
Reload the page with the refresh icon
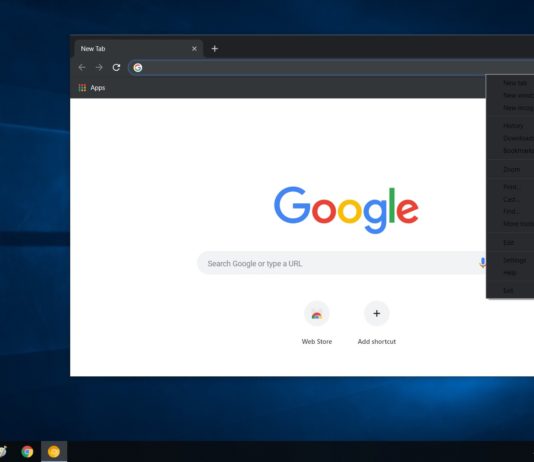[x=116, y=67]
